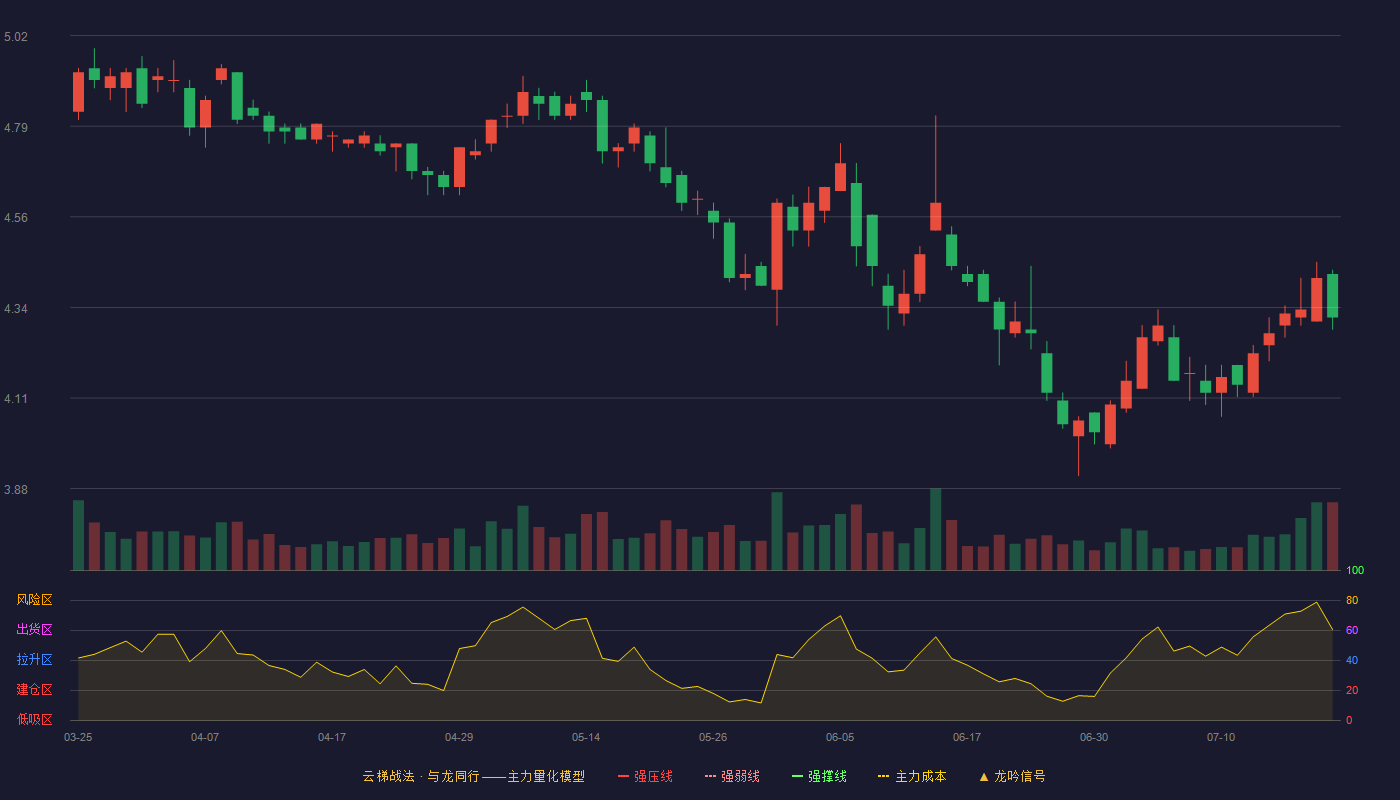
Task: Click the 03-25 date axis label
Action: pos(78,737)
